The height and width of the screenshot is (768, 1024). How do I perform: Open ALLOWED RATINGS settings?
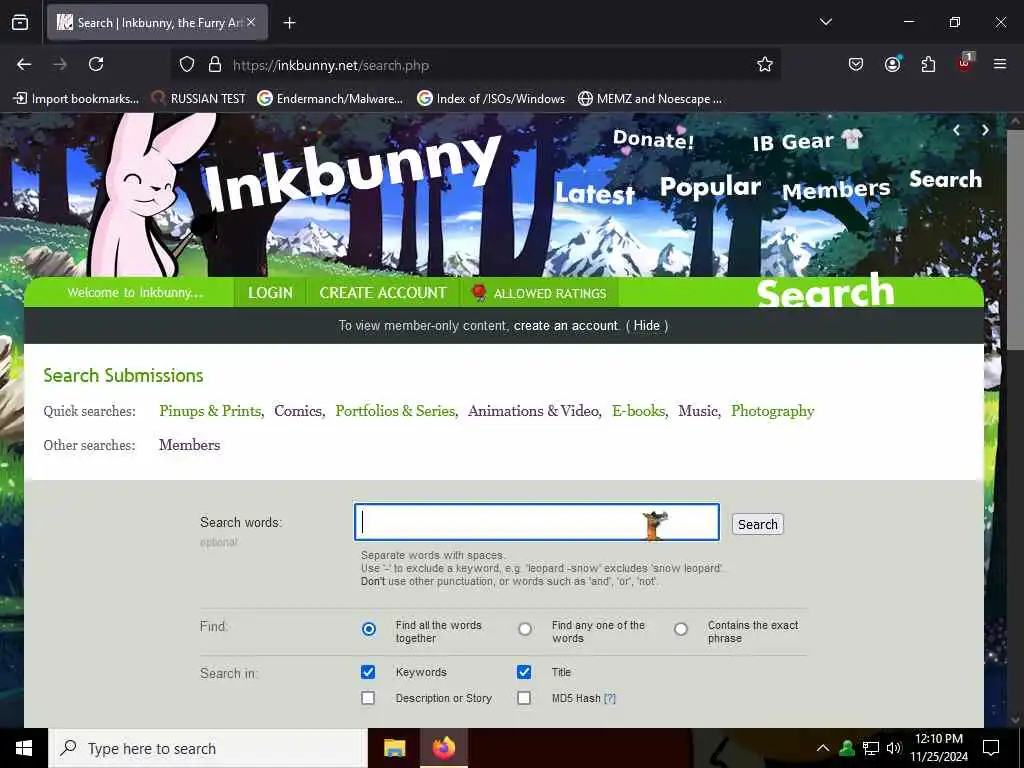point(539,293)
